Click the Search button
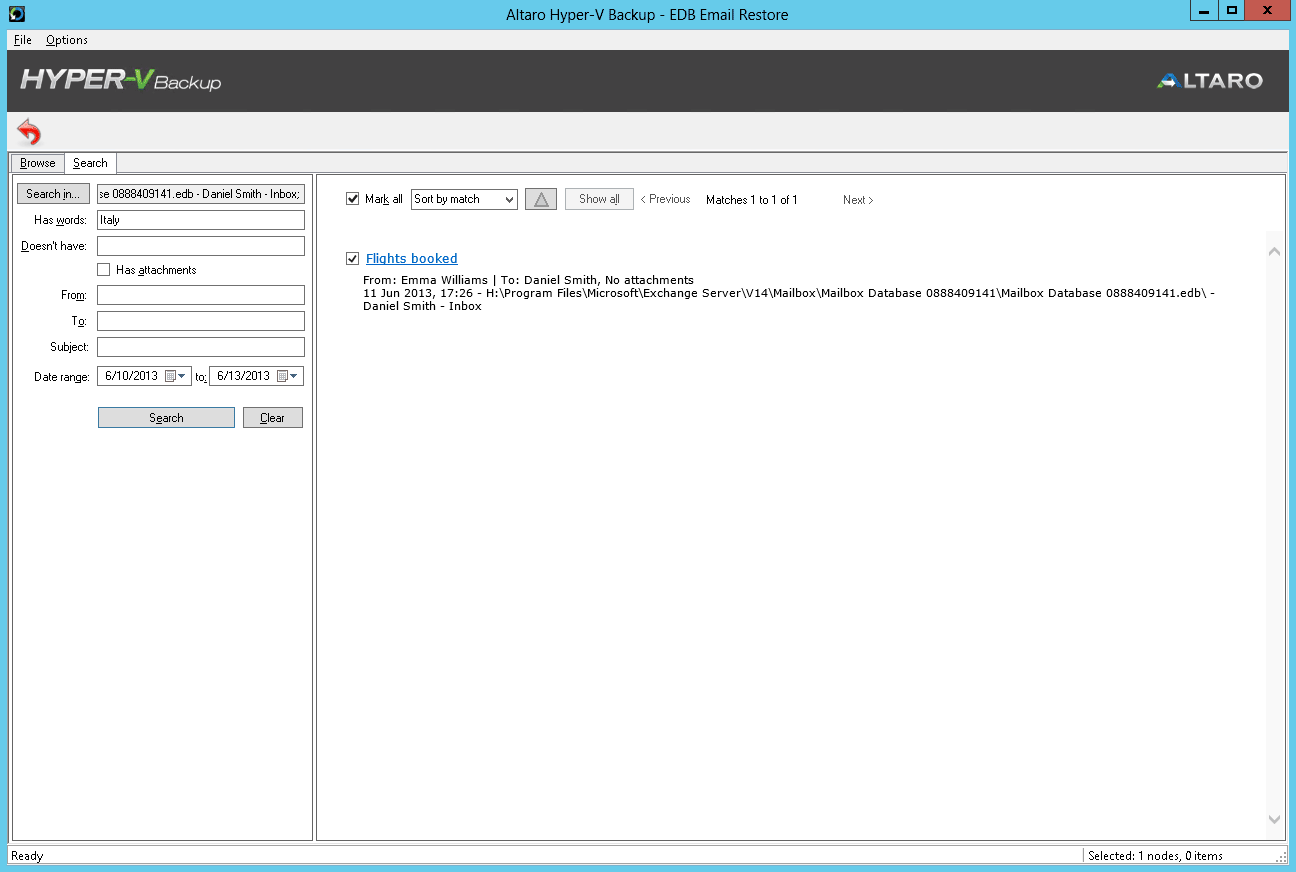Image resolution: width=1296 pixels, height=872 pixels. (166, 418)
